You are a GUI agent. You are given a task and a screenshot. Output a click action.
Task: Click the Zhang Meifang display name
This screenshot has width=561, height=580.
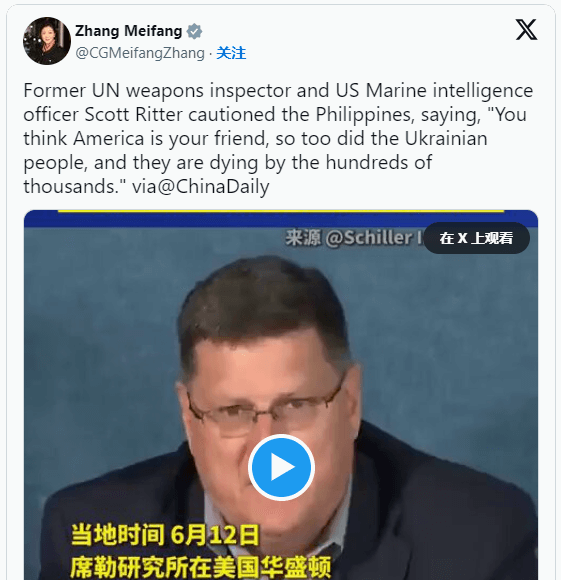tap(128, 31)
